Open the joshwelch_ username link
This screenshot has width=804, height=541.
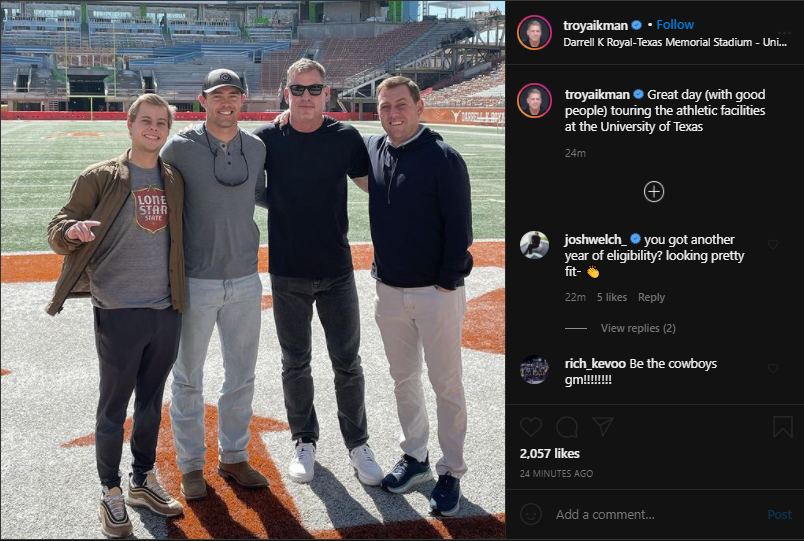tap(594, 240)
